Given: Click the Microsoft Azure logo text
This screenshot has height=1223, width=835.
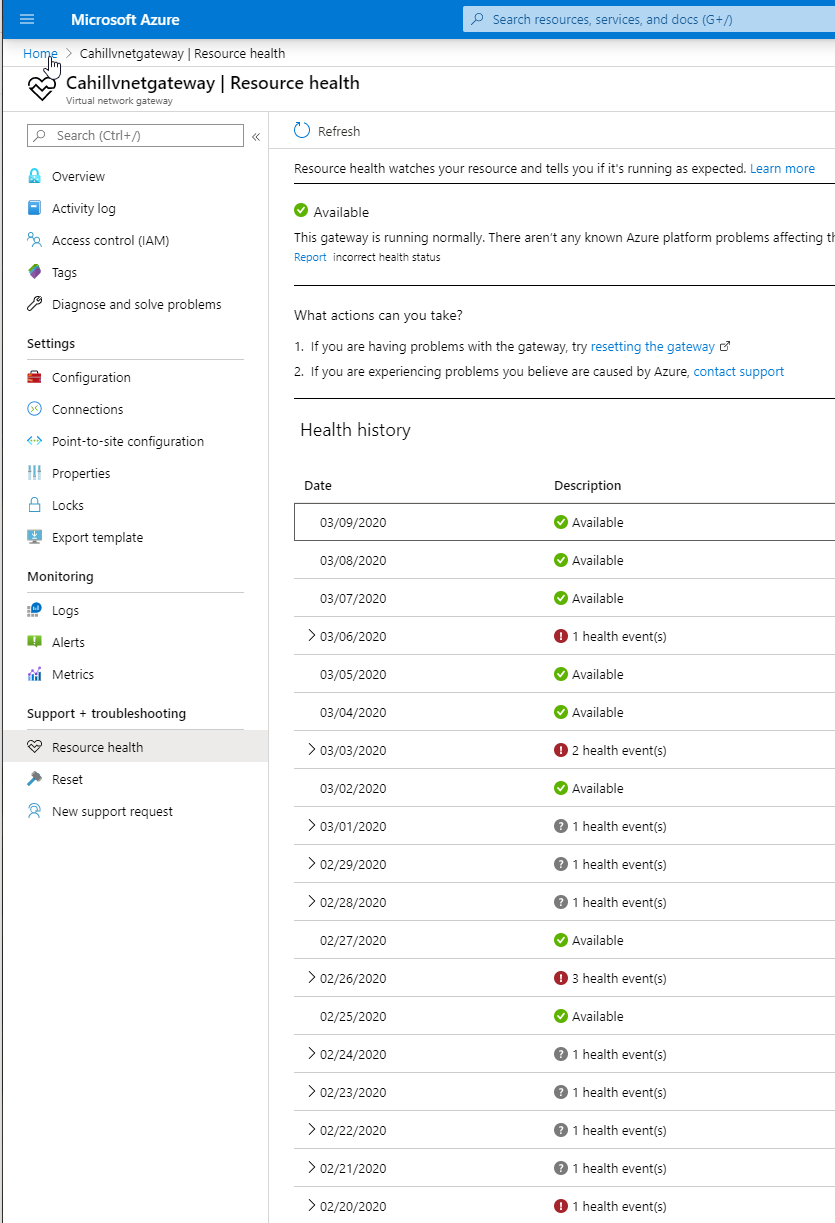Looking at the screenshot, I should 125,19.
